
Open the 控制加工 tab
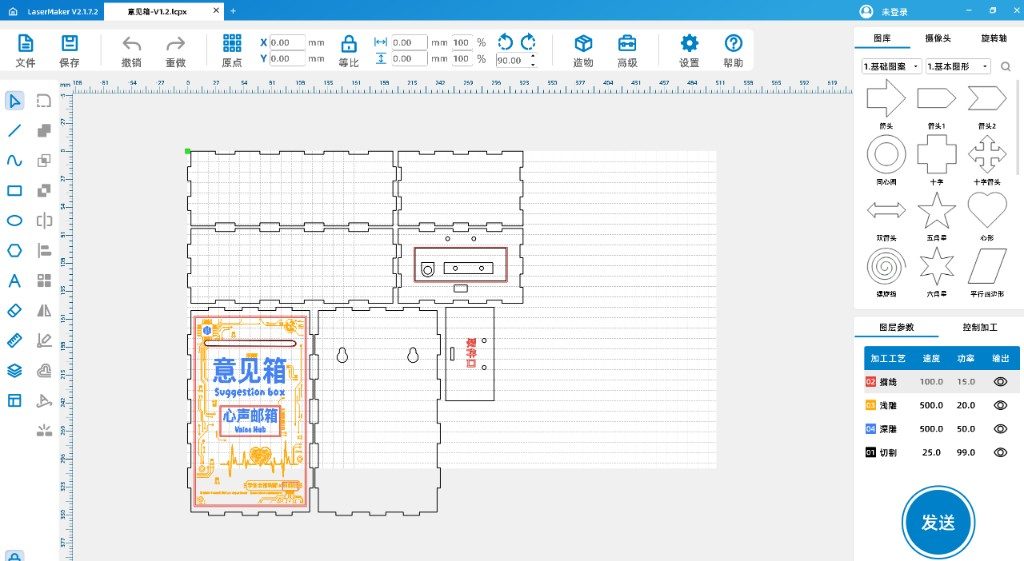coord(980,327)
